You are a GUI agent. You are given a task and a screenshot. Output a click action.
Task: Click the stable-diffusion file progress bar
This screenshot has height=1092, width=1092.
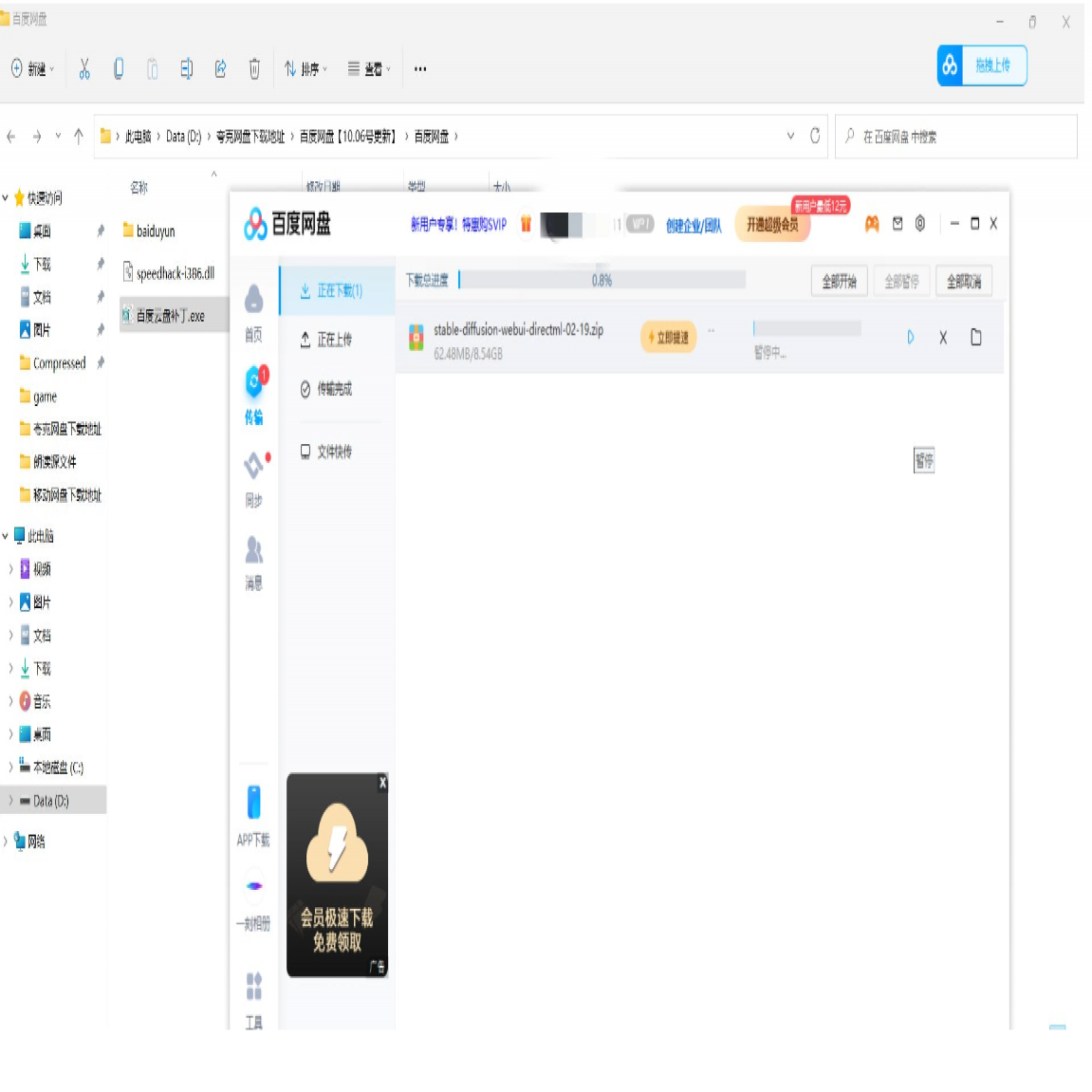(807, 328)
